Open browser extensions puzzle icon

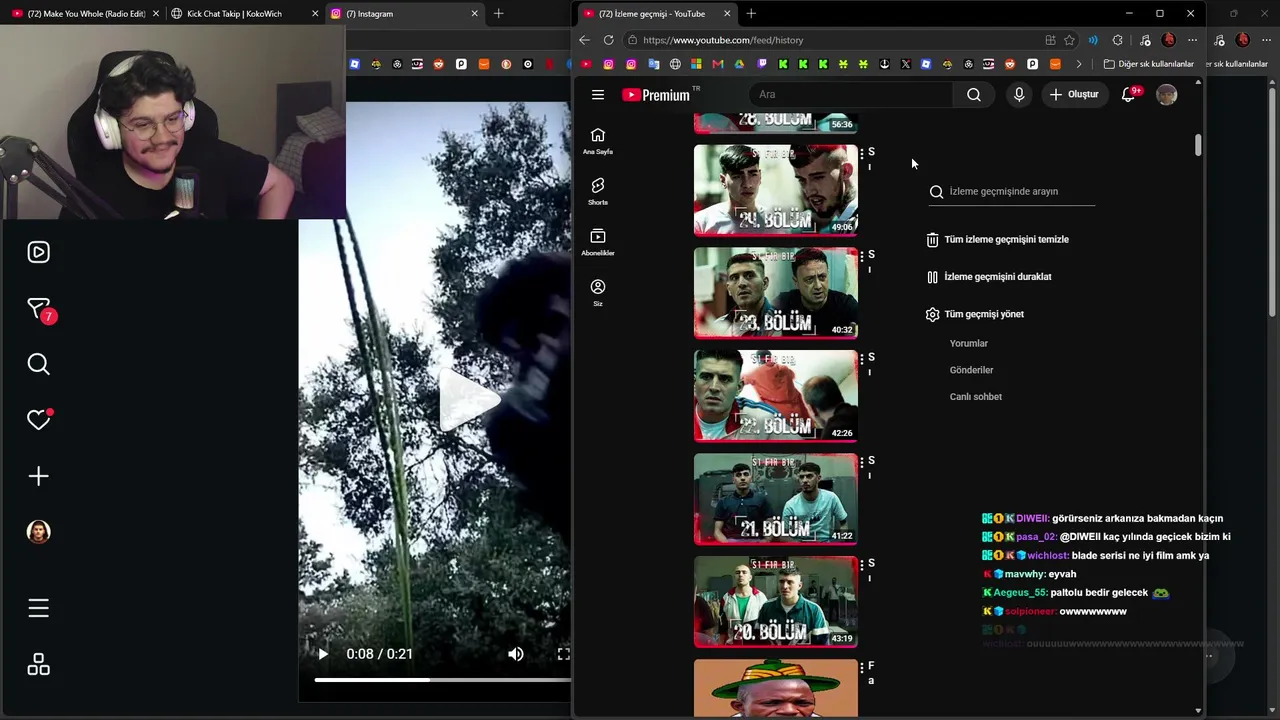point(1117,40)
